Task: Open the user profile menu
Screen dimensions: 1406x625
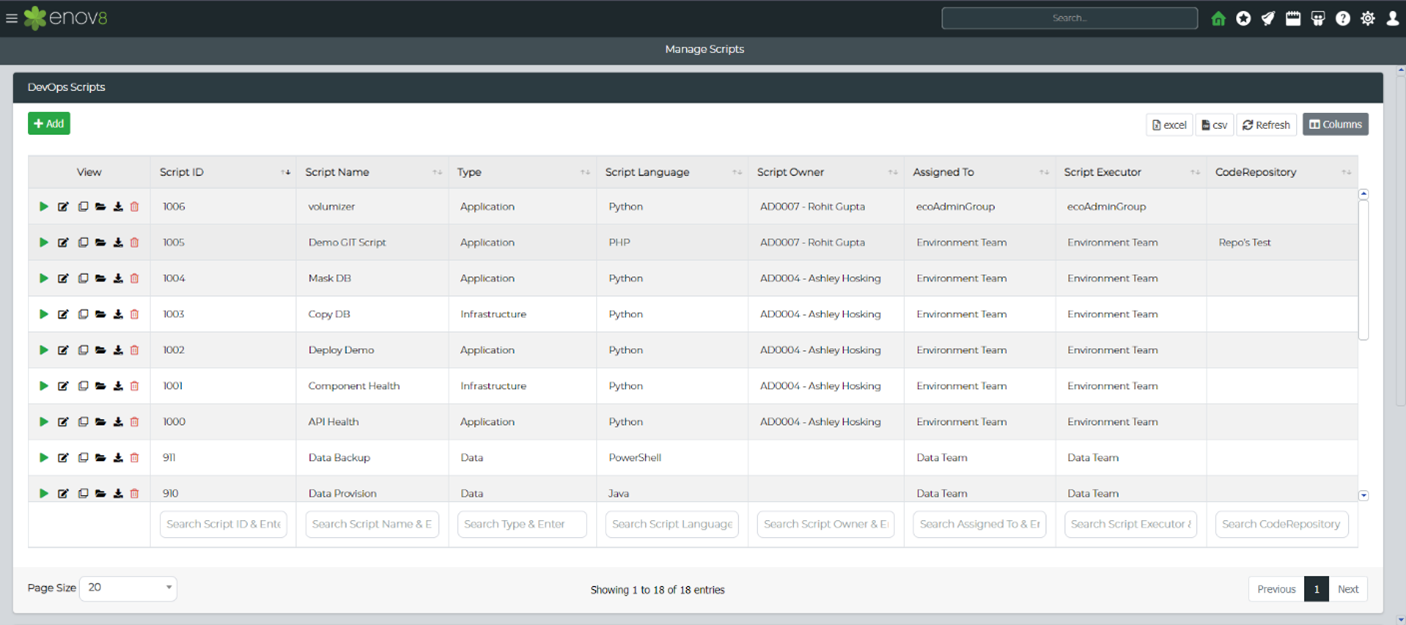Action: (1393, 18)
